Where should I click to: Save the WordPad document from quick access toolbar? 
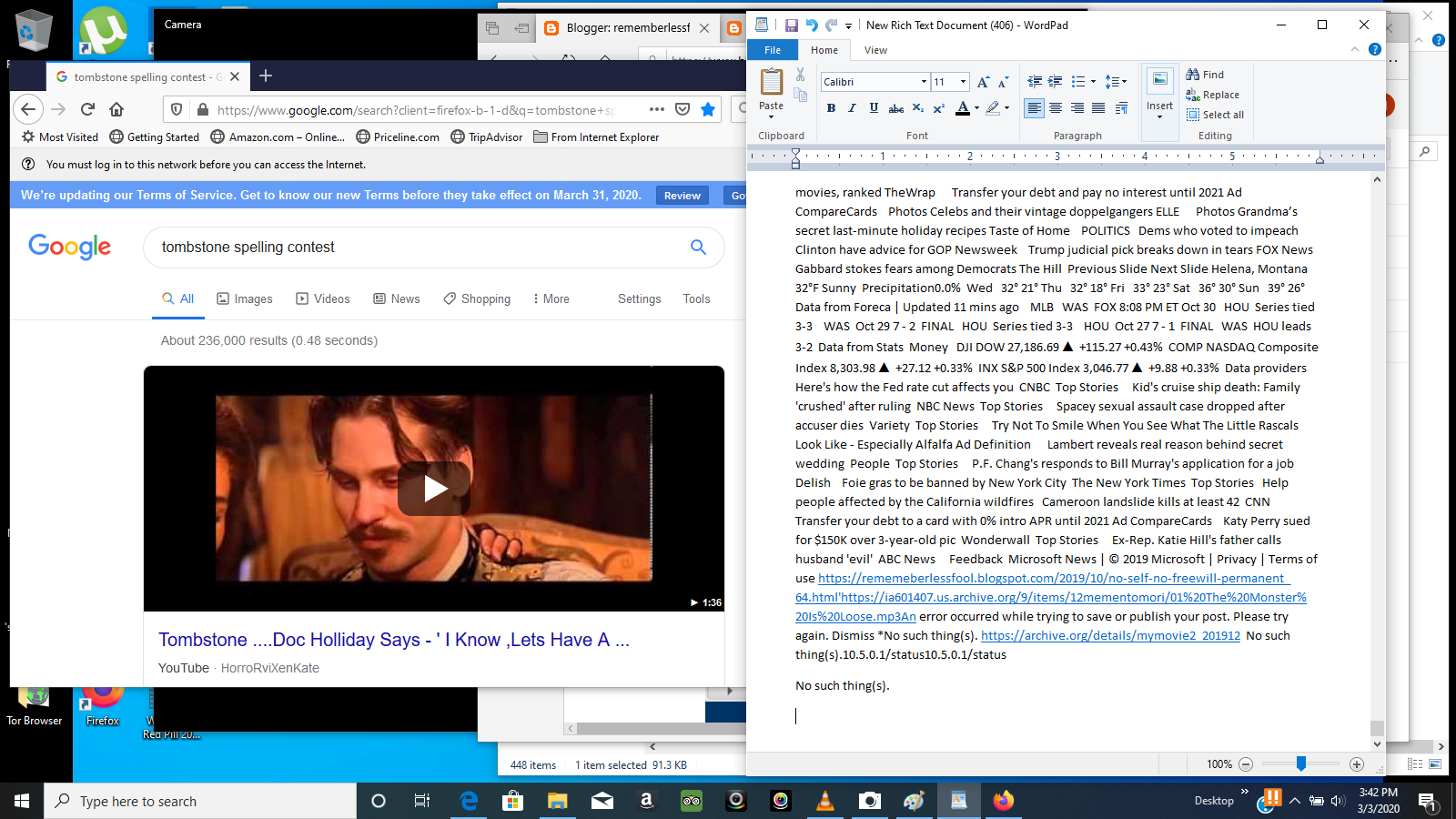pyautogui.click(x=791, y=25)
